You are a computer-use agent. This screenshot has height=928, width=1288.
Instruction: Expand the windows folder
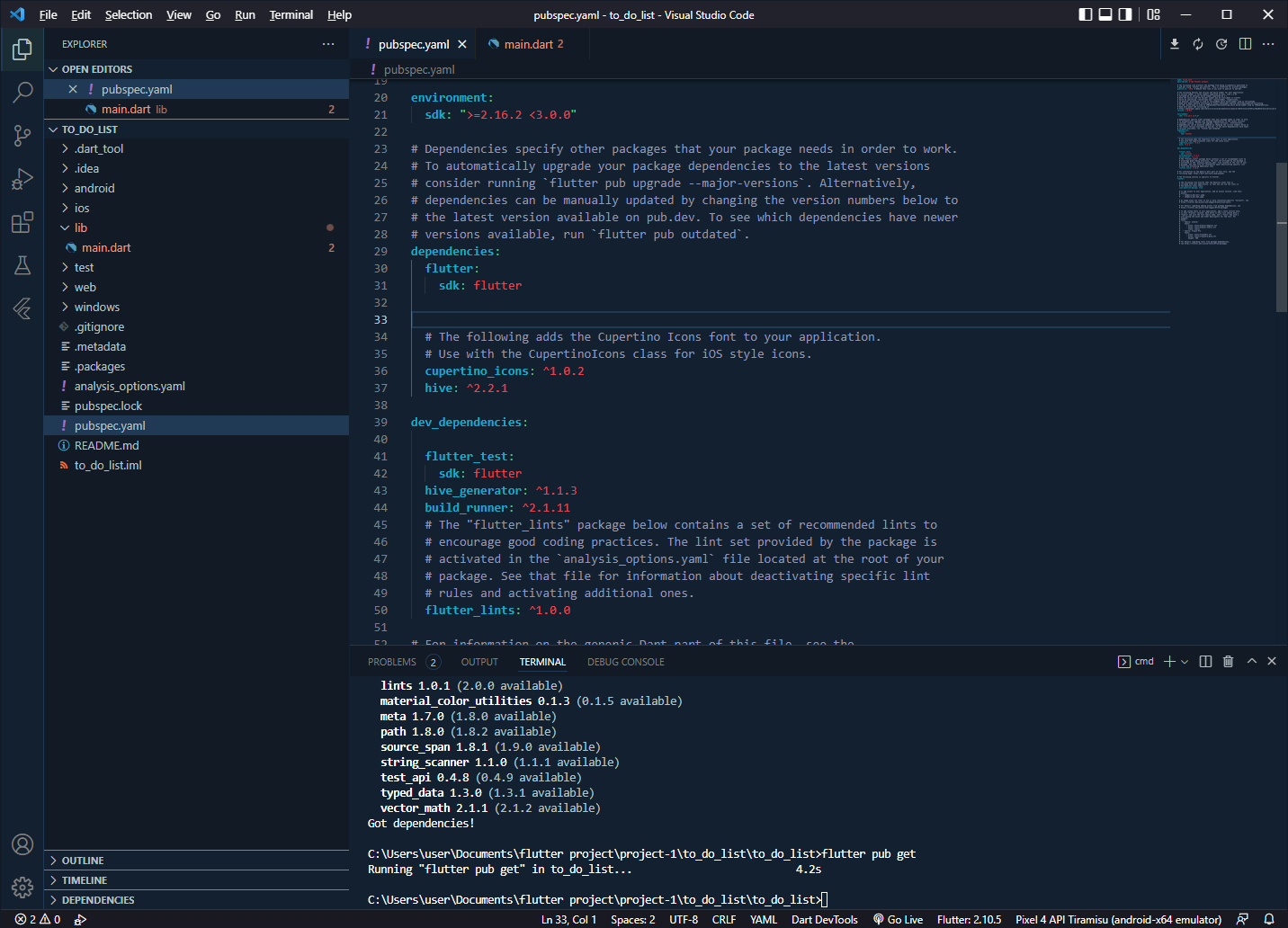click(196, 307)
